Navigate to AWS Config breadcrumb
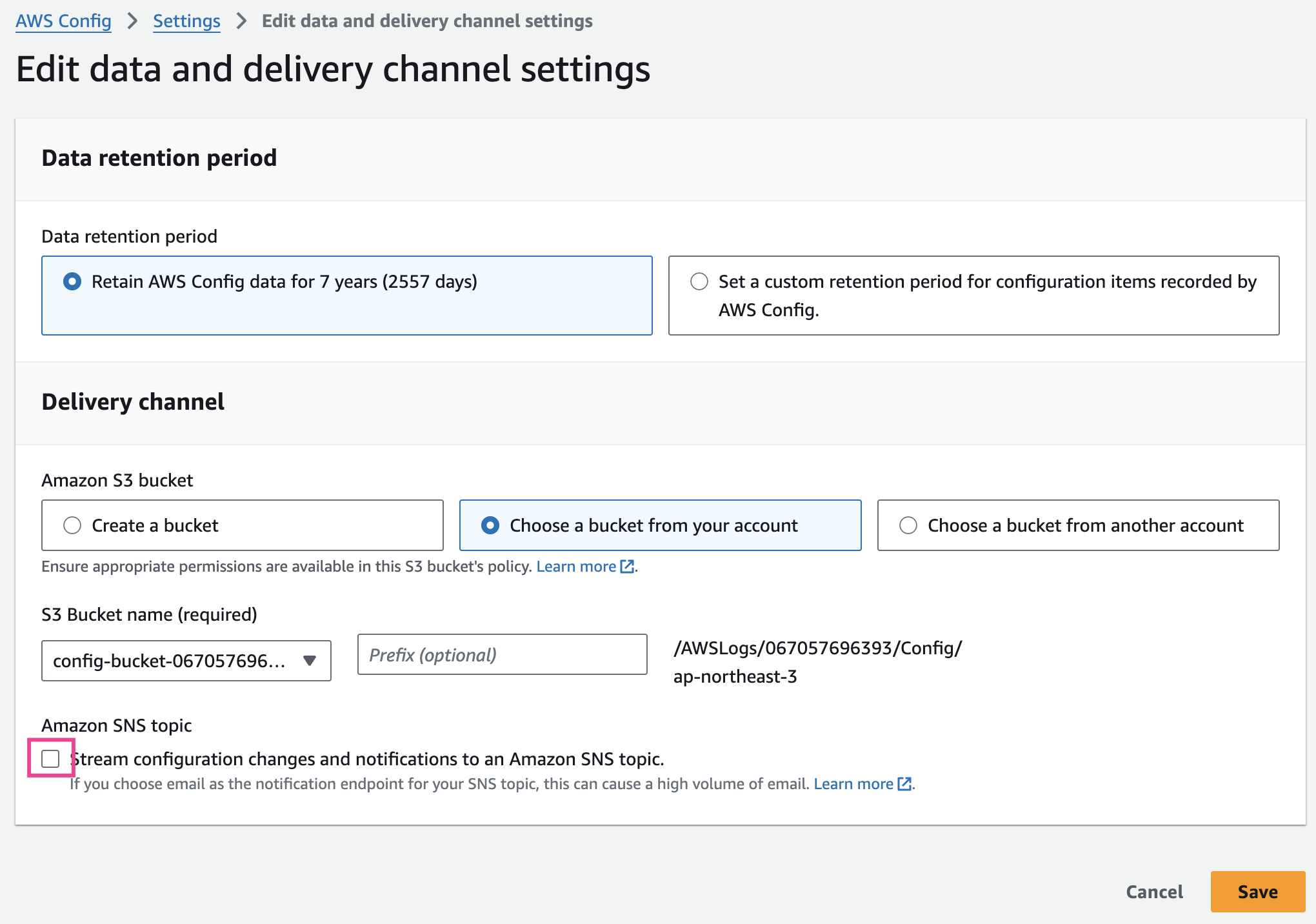The width and height of the screenshot is (1316, 924). 63,21
